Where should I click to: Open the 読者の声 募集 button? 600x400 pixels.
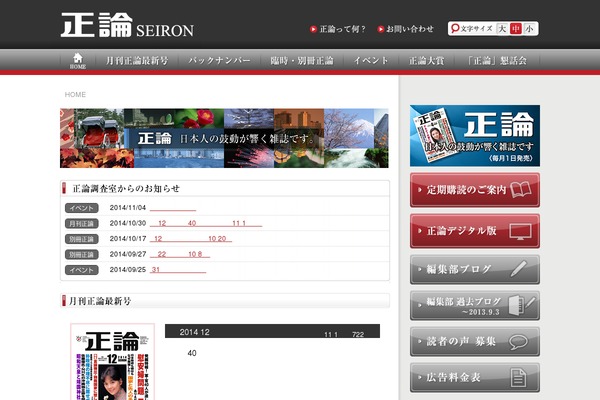point(475,341)
